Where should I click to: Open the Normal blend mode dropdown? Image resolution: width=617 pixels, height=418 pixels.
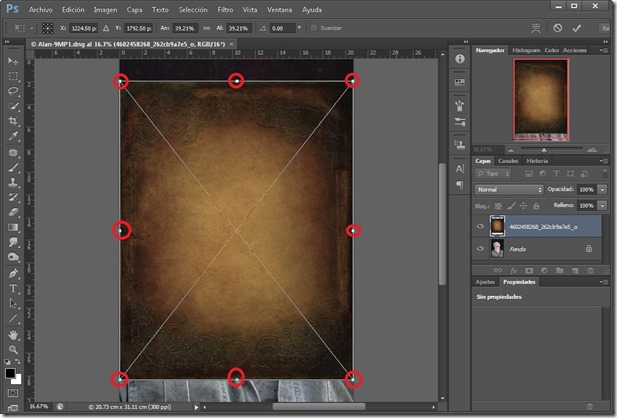[509, 189]
